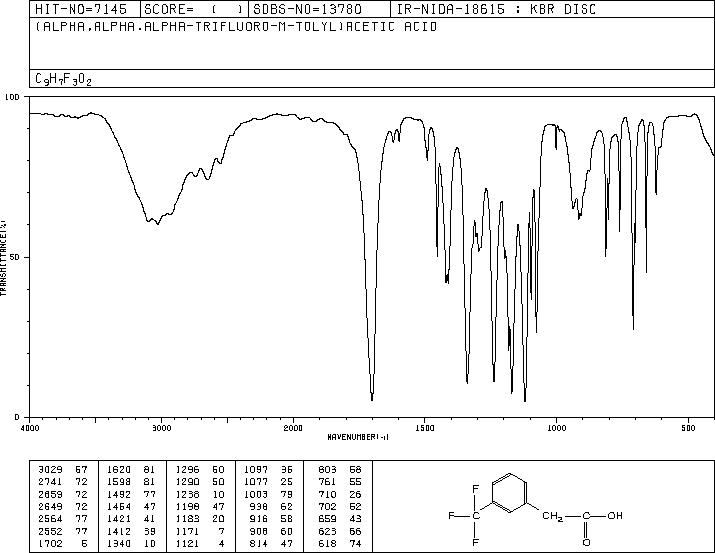Click the TRANSMITTANCE axis title
This screenshot has height=553, width=715.
point(3,258)
